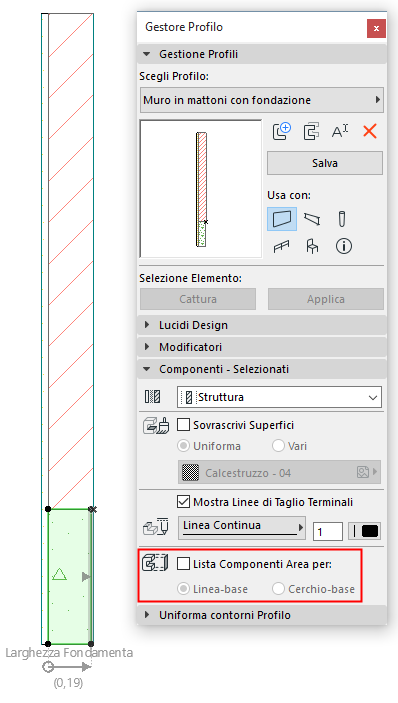Select the Uniforma radio button

point(184,446)
